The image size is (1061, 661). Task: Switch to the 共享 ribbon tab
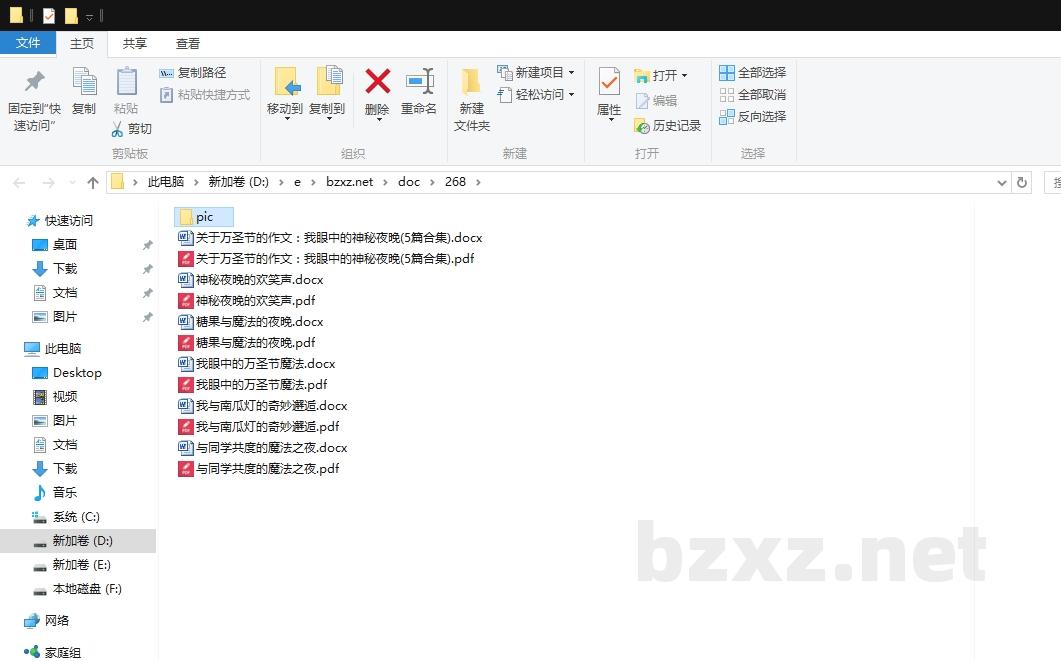click(134, 43)
